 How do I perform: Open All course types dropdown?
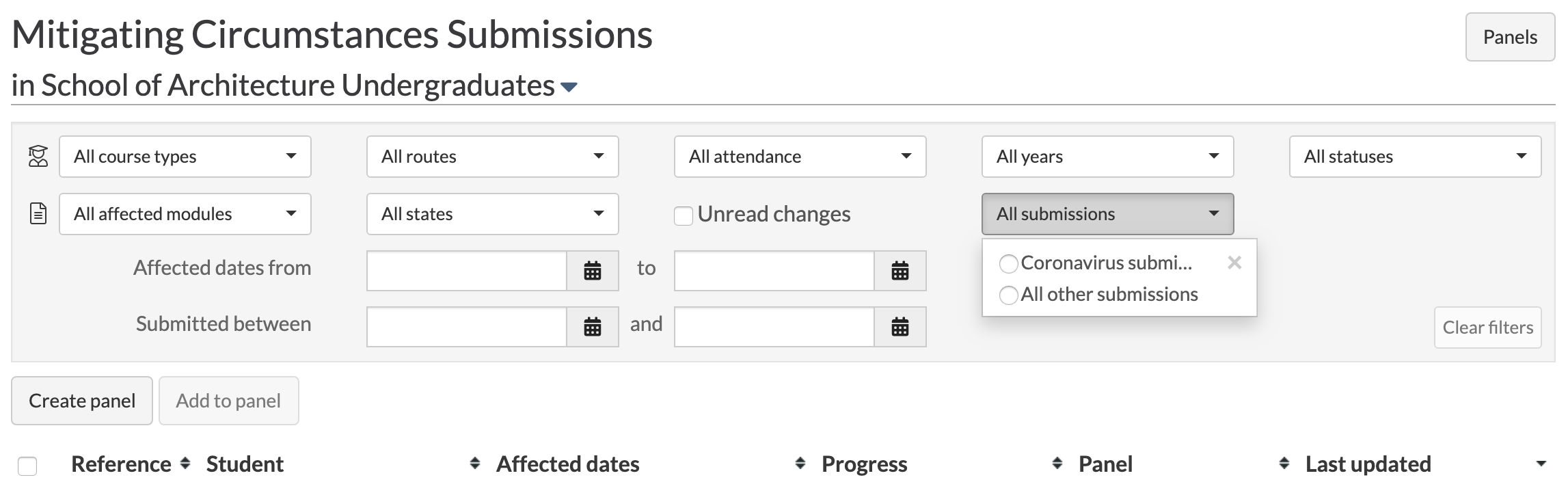(x=185, y=157)
